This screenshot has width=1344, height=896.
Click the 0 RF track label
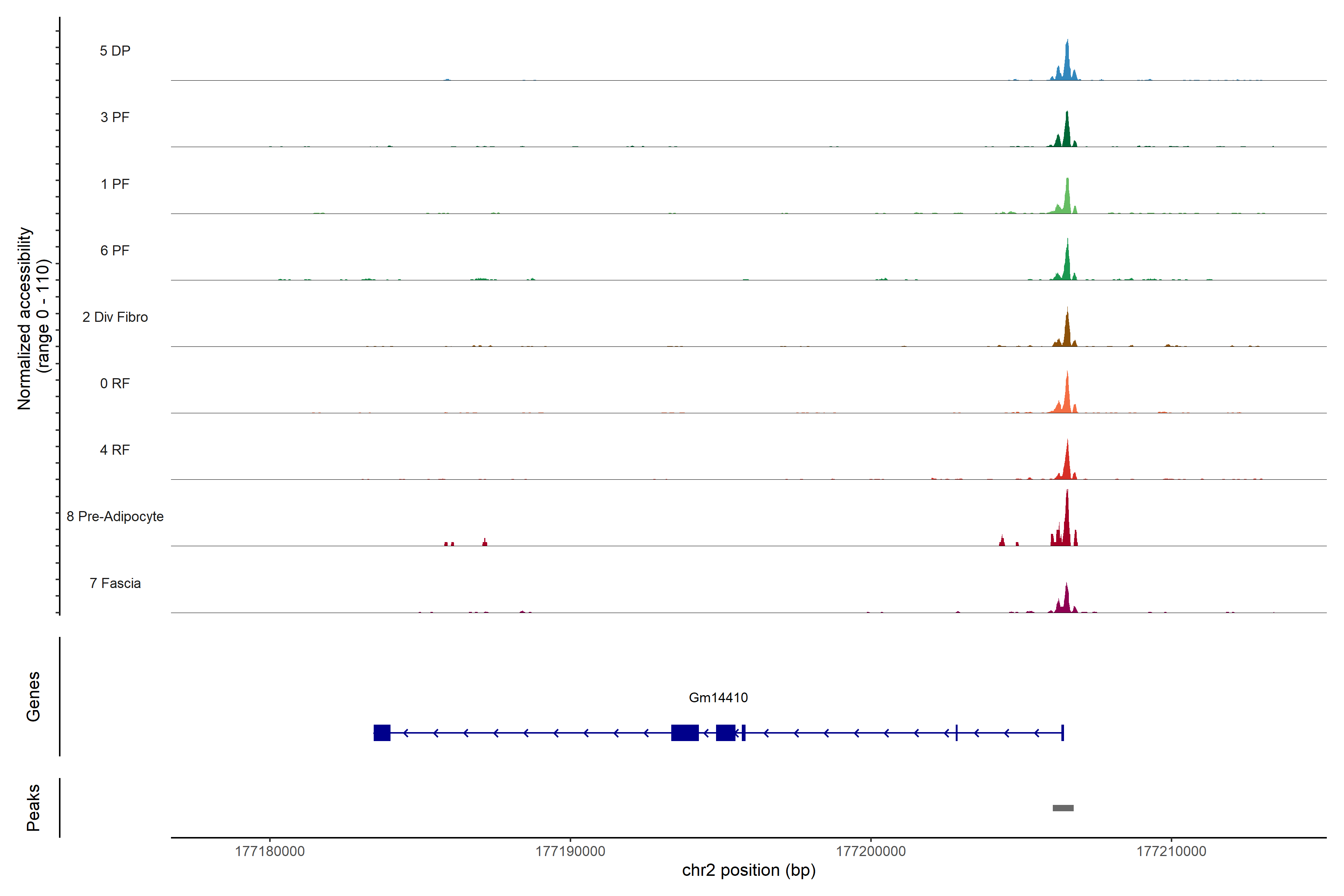point(115,383)
